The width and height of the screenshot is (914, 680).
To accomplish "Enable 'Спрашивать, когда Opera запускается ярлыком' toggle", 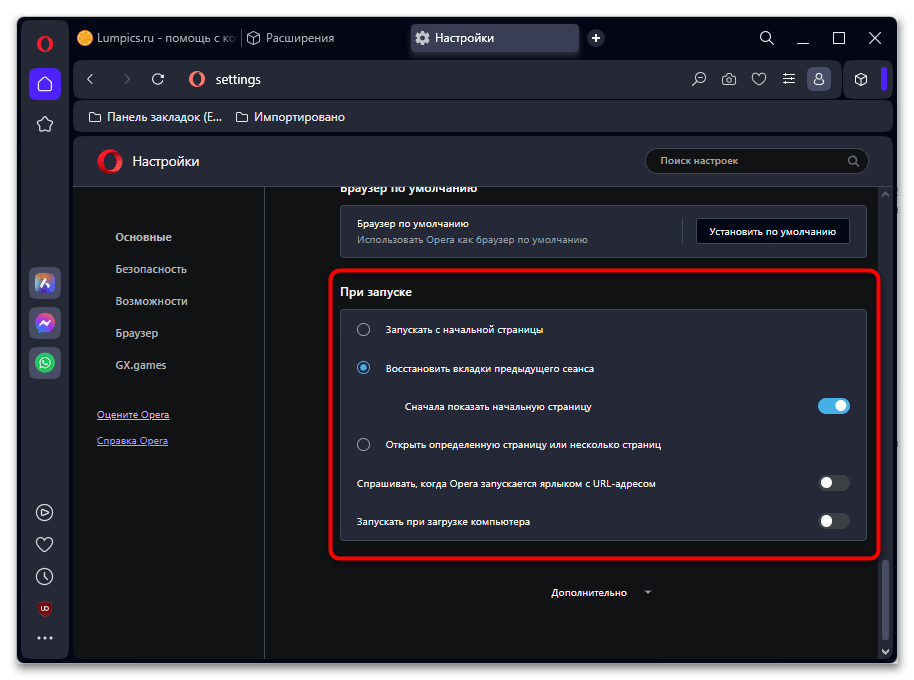I will [x=834, y=483].
